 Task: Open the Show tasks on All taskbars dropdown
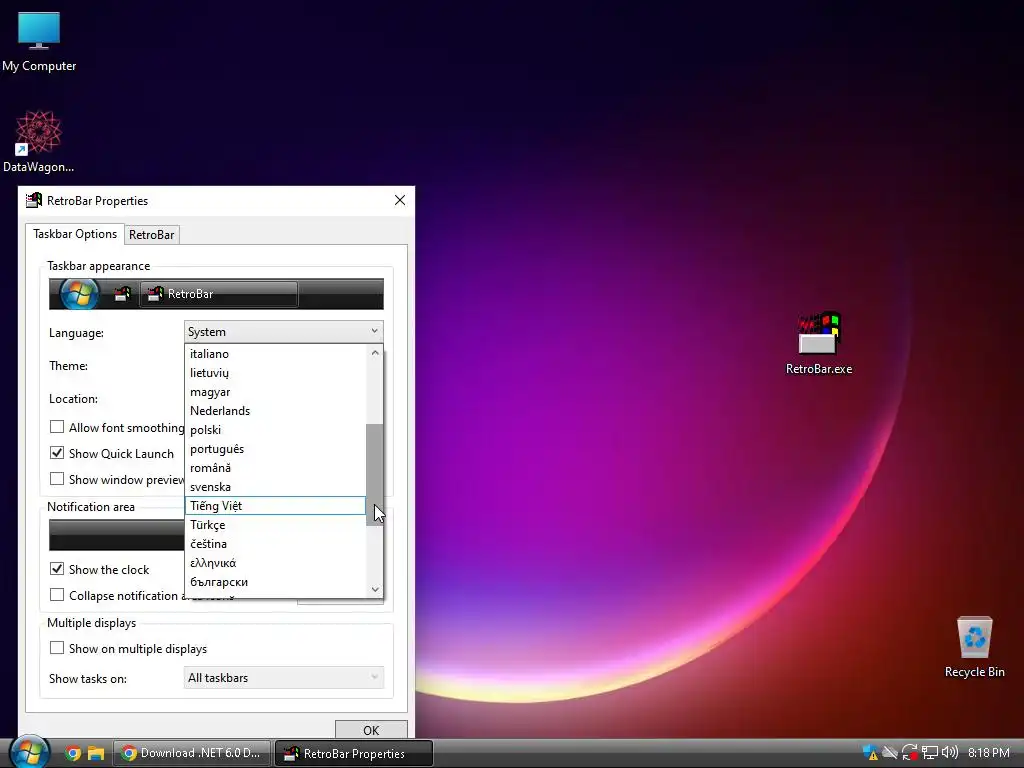(x=283, y=678)
